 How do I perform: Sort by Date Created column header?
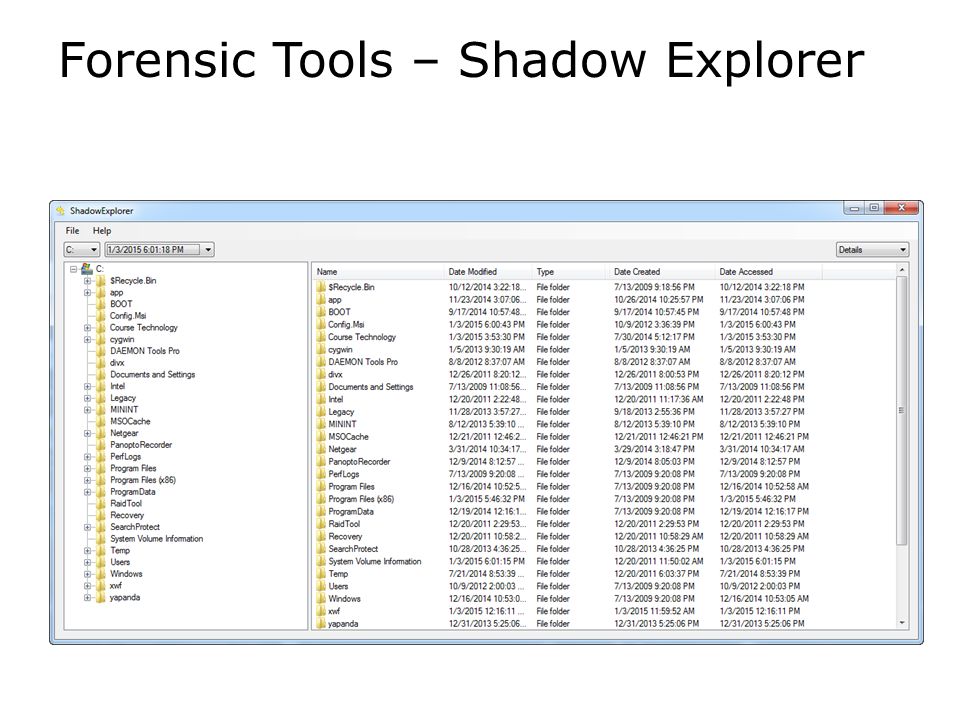(662, 272)
